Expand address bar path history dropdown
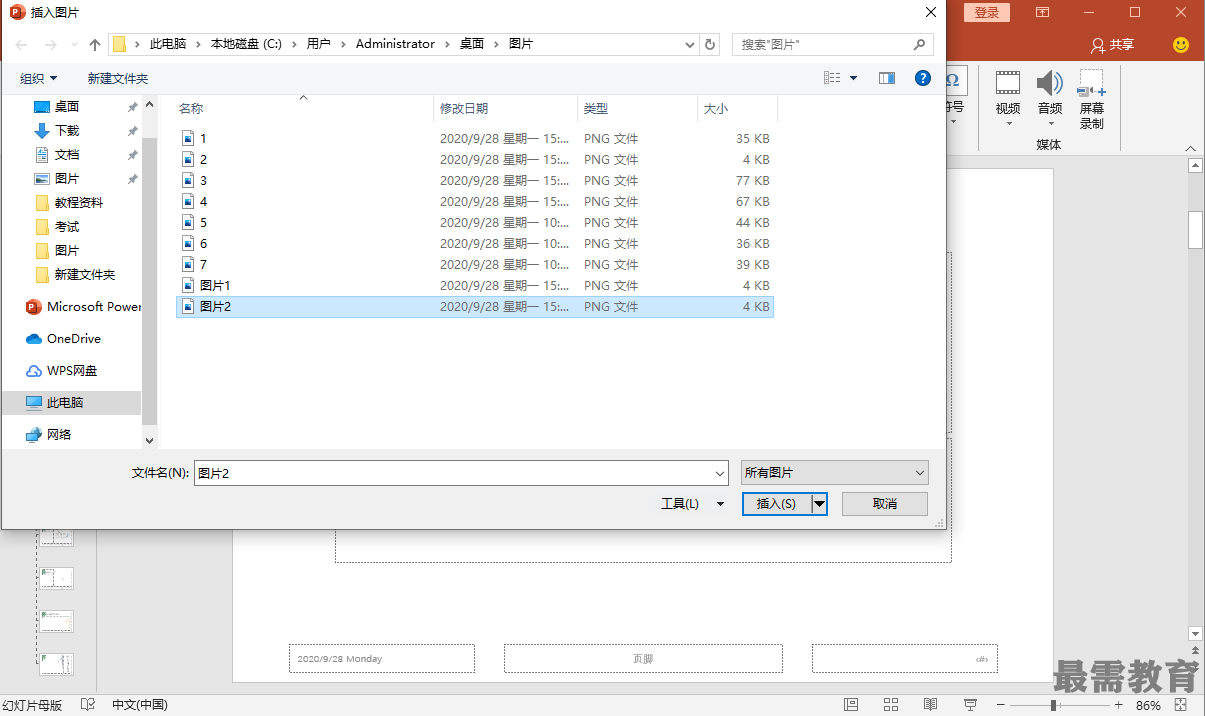This screenshot has height=716, width=1205. 690,44
